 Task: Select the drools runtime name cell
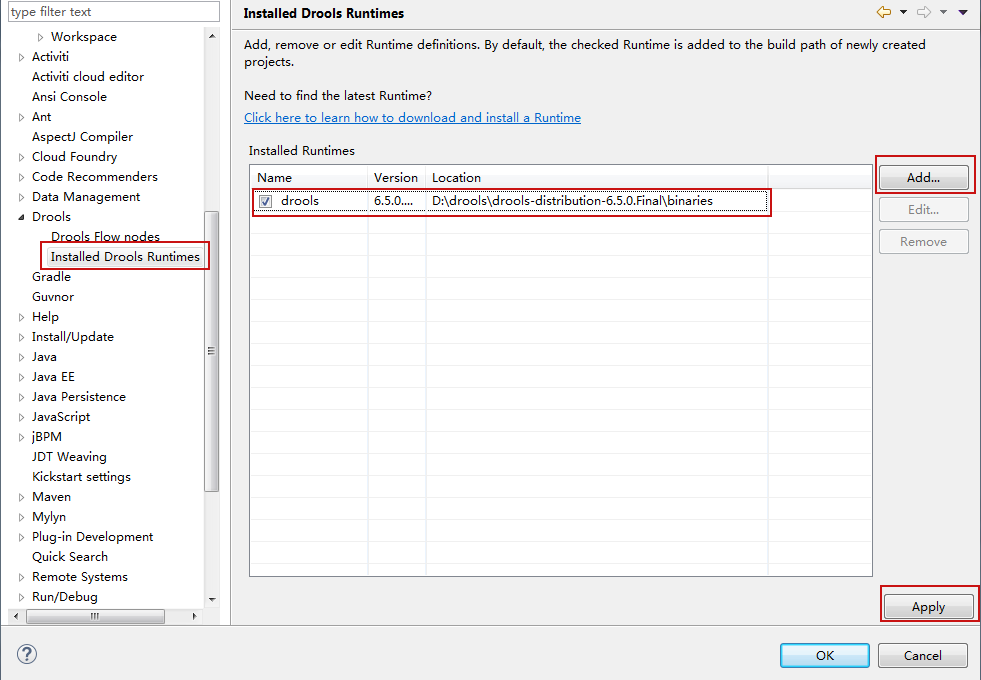click(x=300, y=201)
